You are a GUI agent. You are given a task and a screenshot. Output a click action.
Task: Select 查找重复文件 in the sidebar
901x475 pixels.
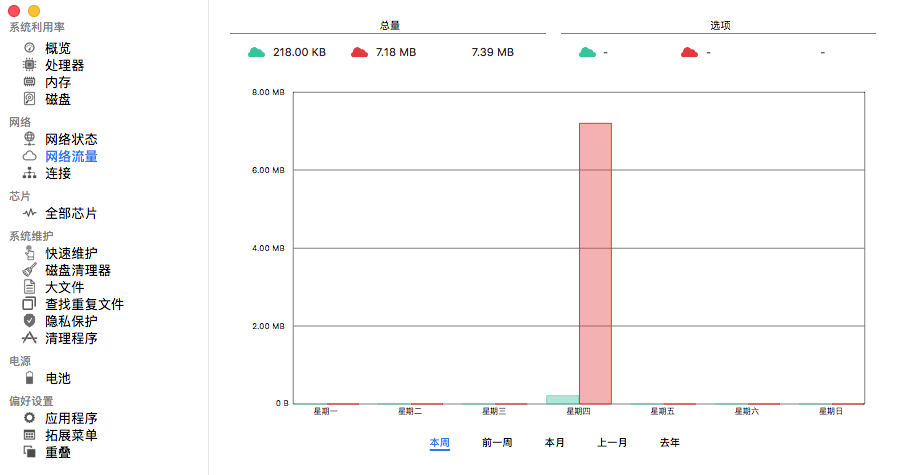pyautogui.click(x=84, y=304)
